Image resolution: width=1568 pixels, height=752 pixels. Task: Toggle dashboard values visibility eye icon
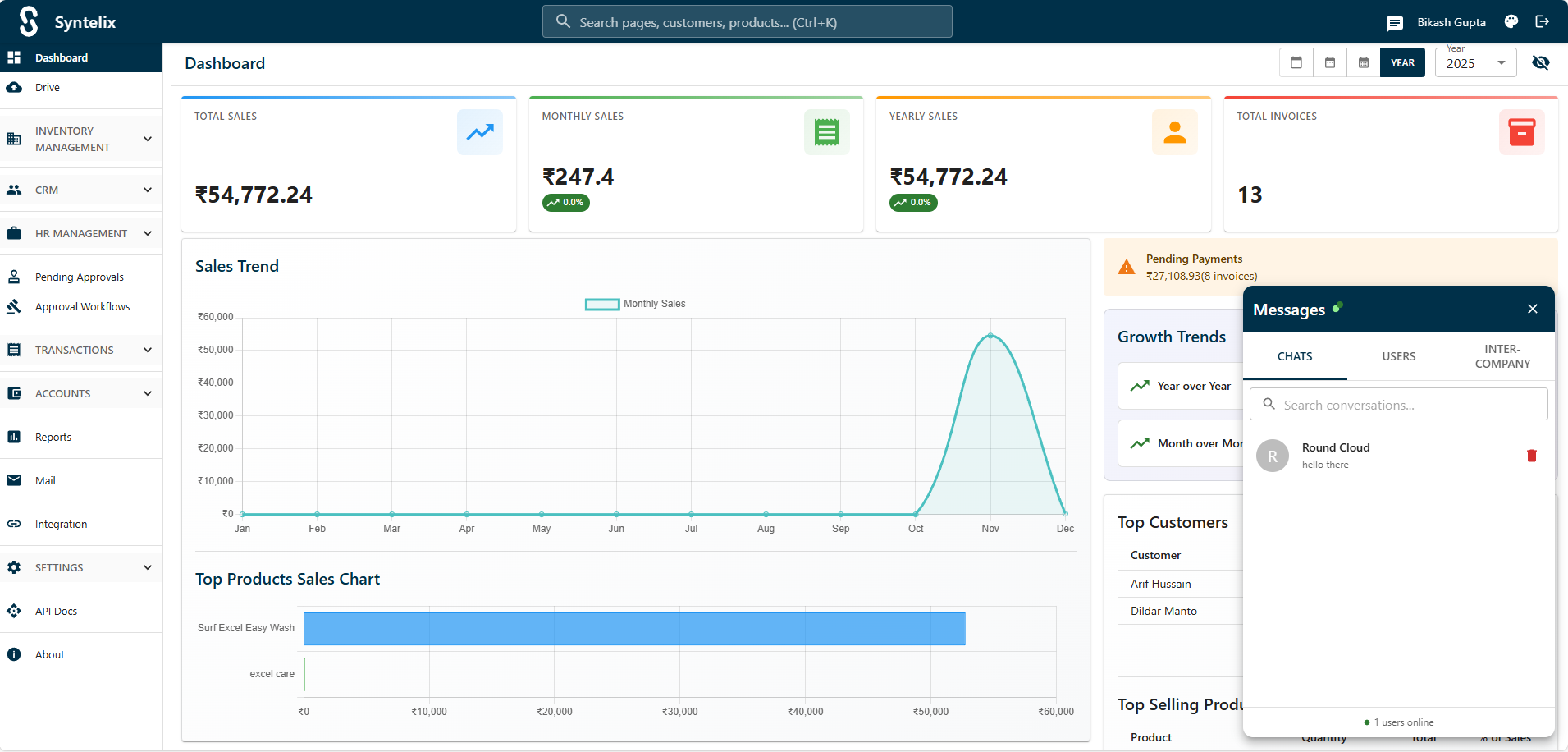click(x=1540, y=63)
